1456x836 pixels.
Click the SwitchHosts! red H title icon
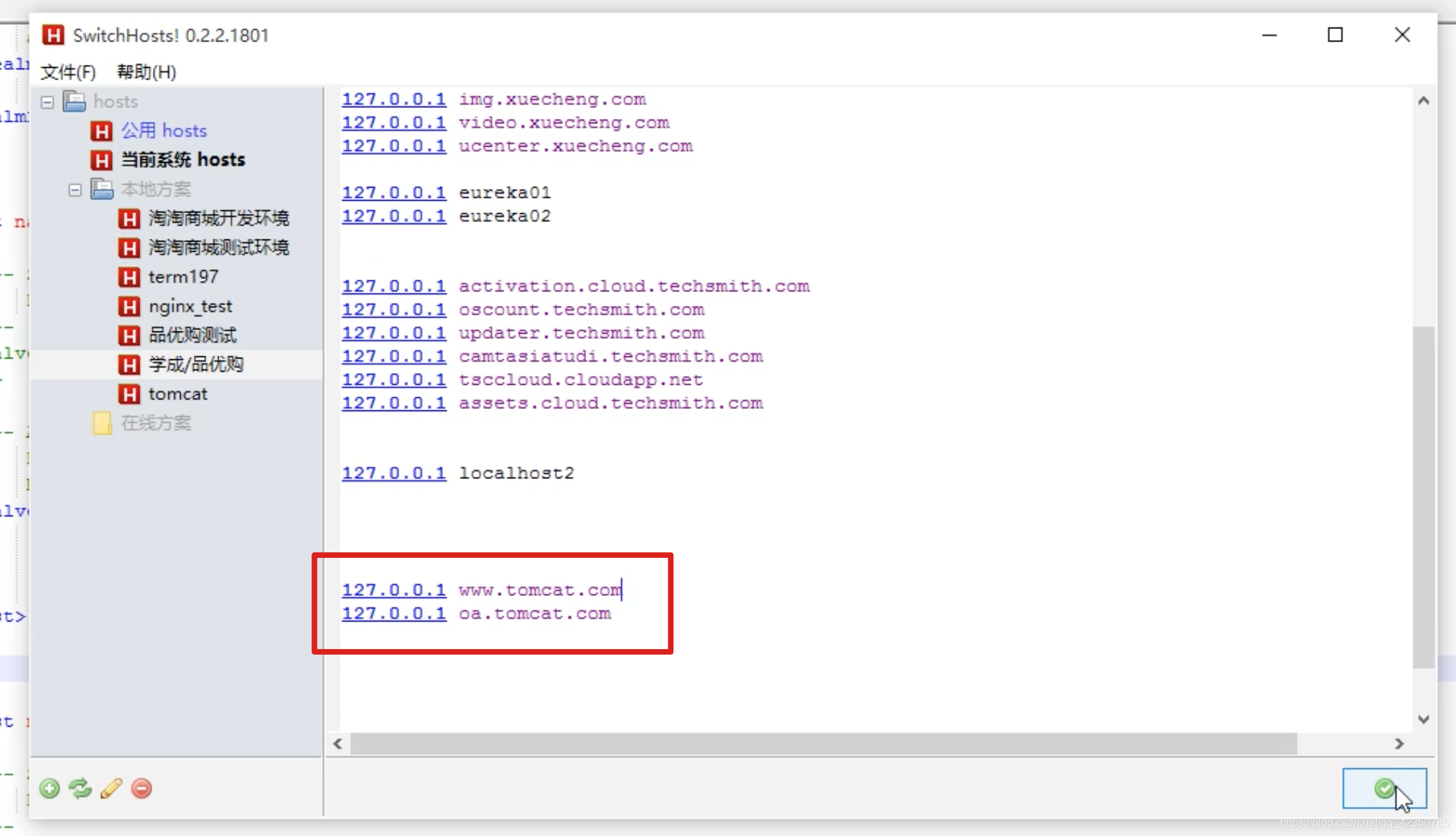coord(53,35)
